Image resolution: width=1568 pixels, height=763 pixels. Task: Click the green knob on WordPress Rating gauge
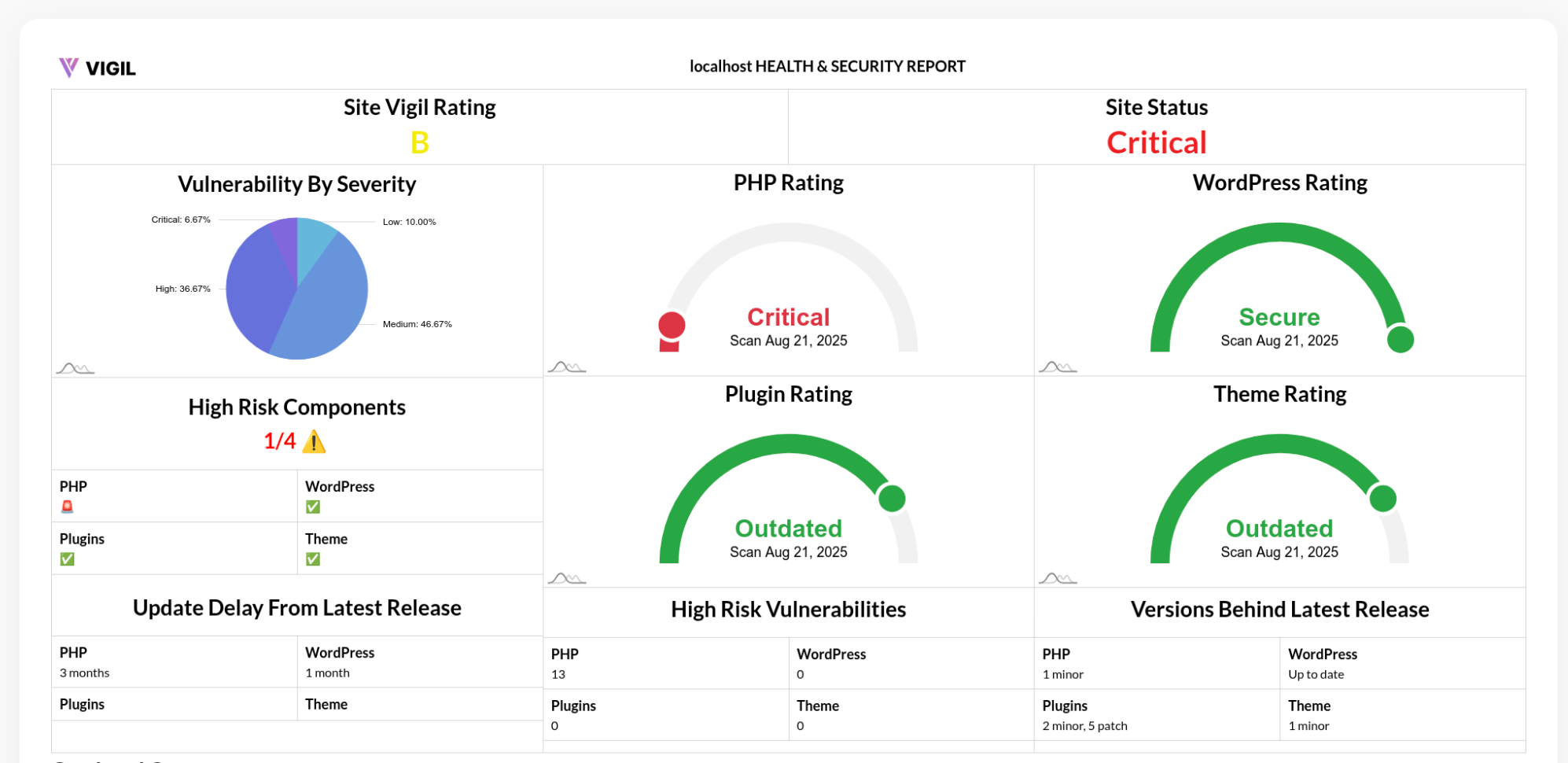(1400, 340)
